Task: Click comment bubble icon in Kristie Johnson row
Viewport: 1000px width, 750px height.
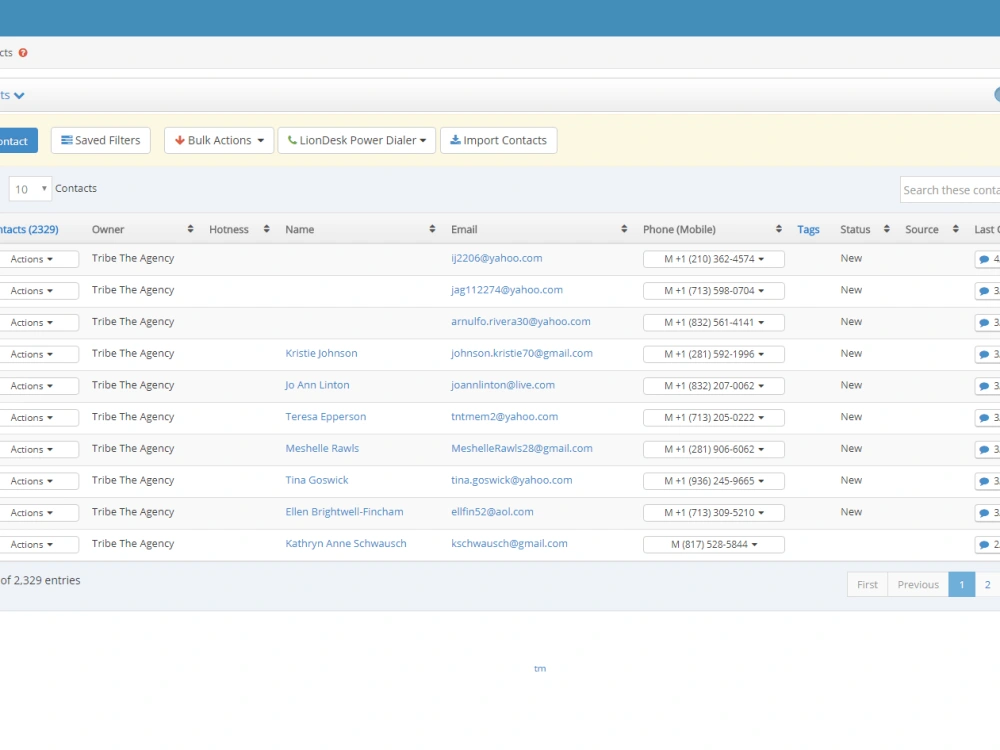Action: tap(984, 354)
